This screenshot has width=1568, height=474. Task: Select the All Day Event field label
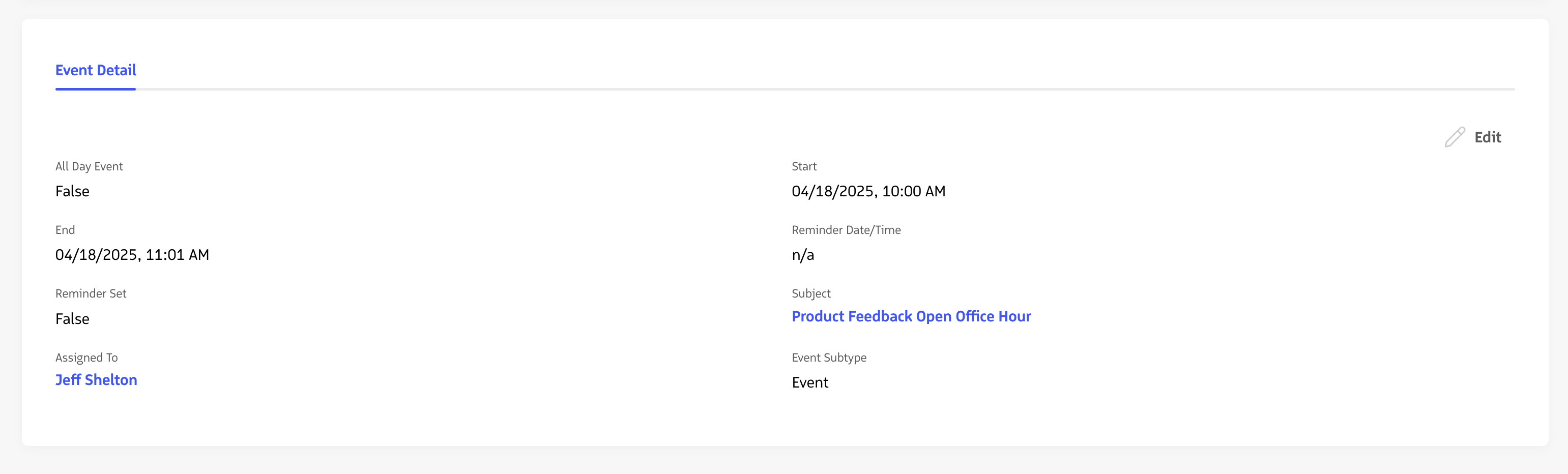tap(89, 166)
